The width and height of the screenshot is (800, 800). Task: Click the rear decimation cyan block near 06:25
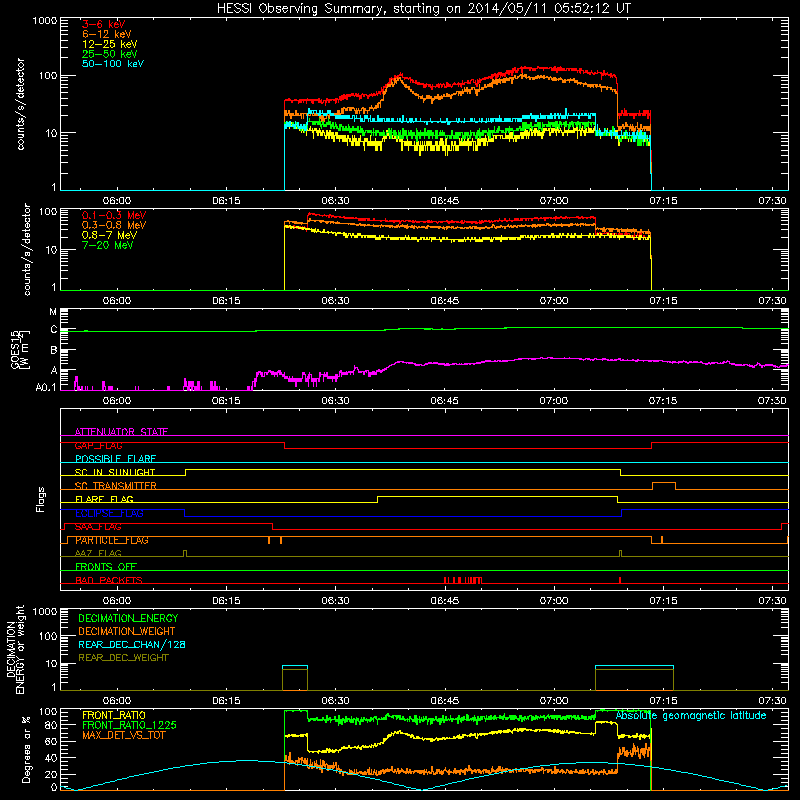pyautogui.click(x=295, y=667)
